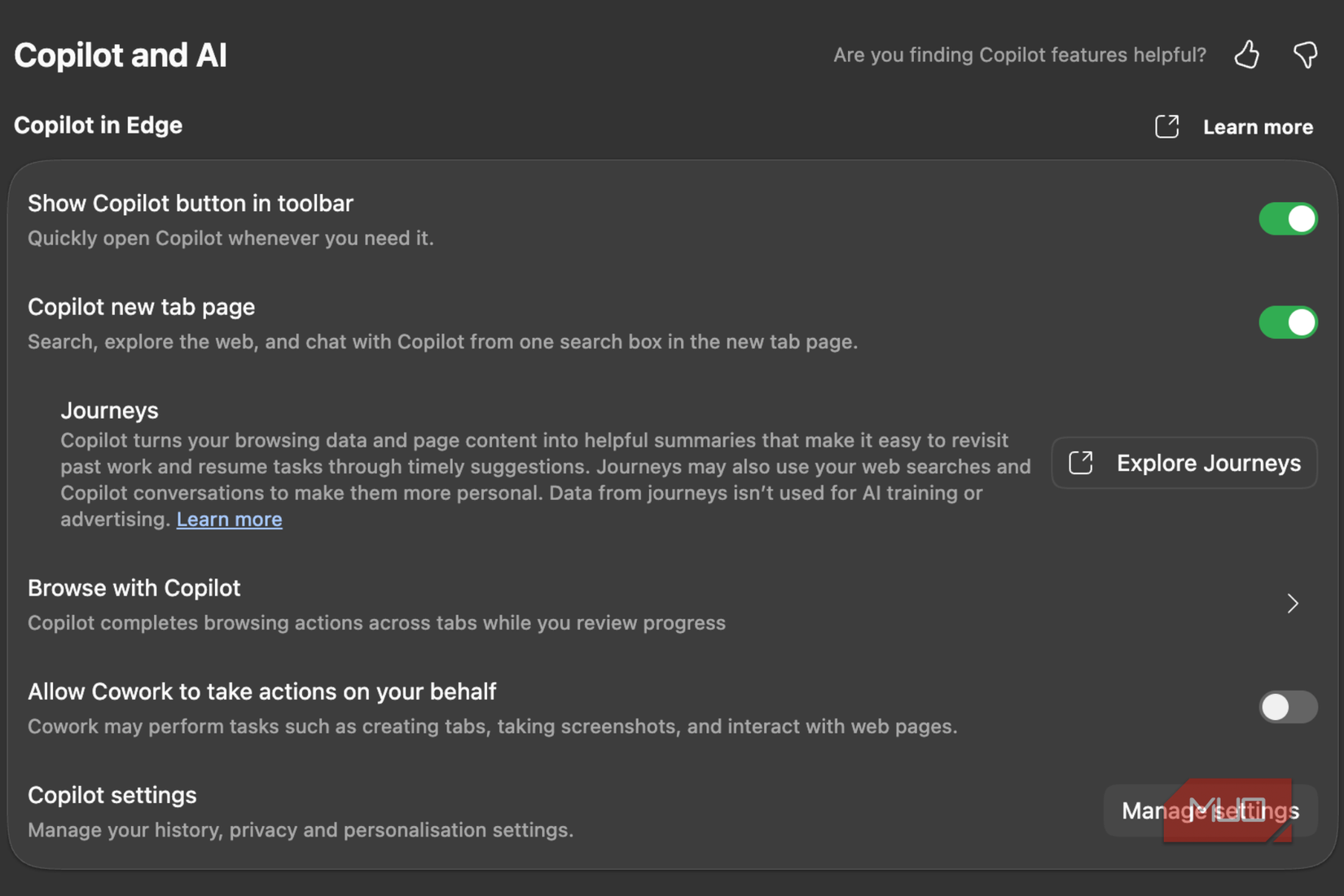Click the thumbs down feedback icon
Viewport: 1344px width, 896px height.
(1306, 55)
